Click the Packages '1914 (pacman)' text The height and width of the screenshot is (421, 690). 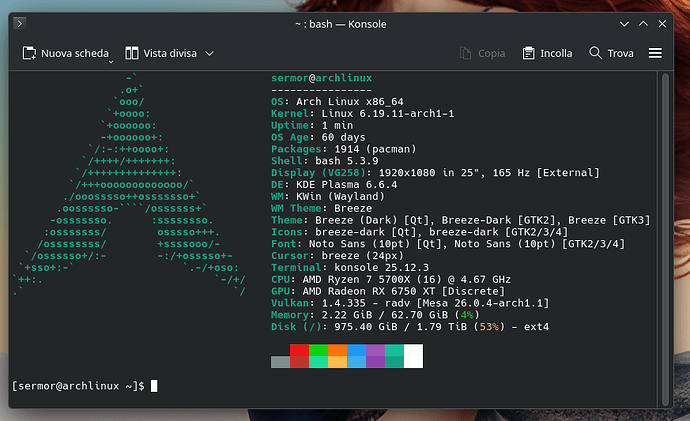(375, 149)
